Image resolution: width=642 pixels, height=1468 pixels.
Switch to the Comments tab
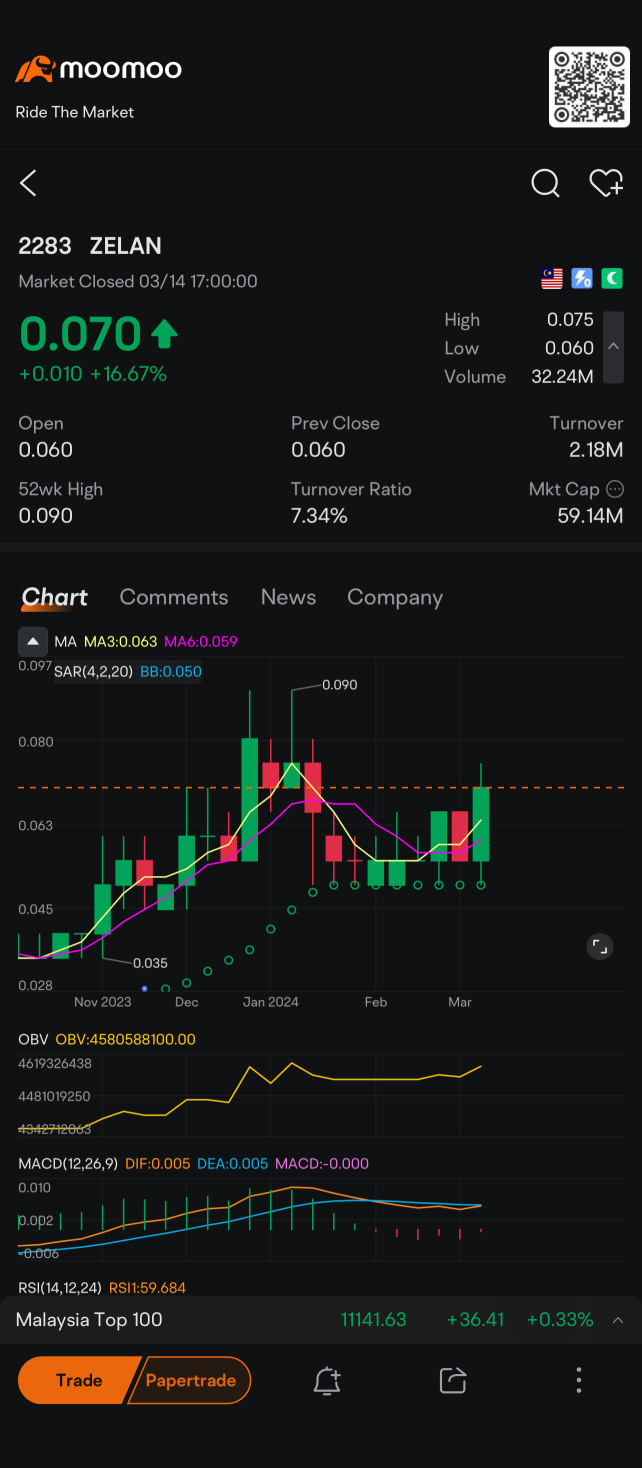pos(174,597)
